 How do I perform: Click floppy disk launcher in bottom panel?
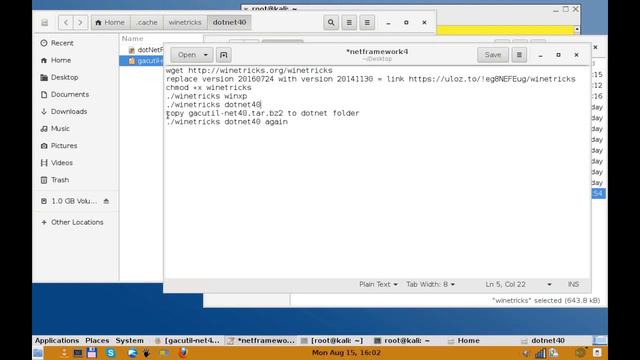(x=92, y=353)
